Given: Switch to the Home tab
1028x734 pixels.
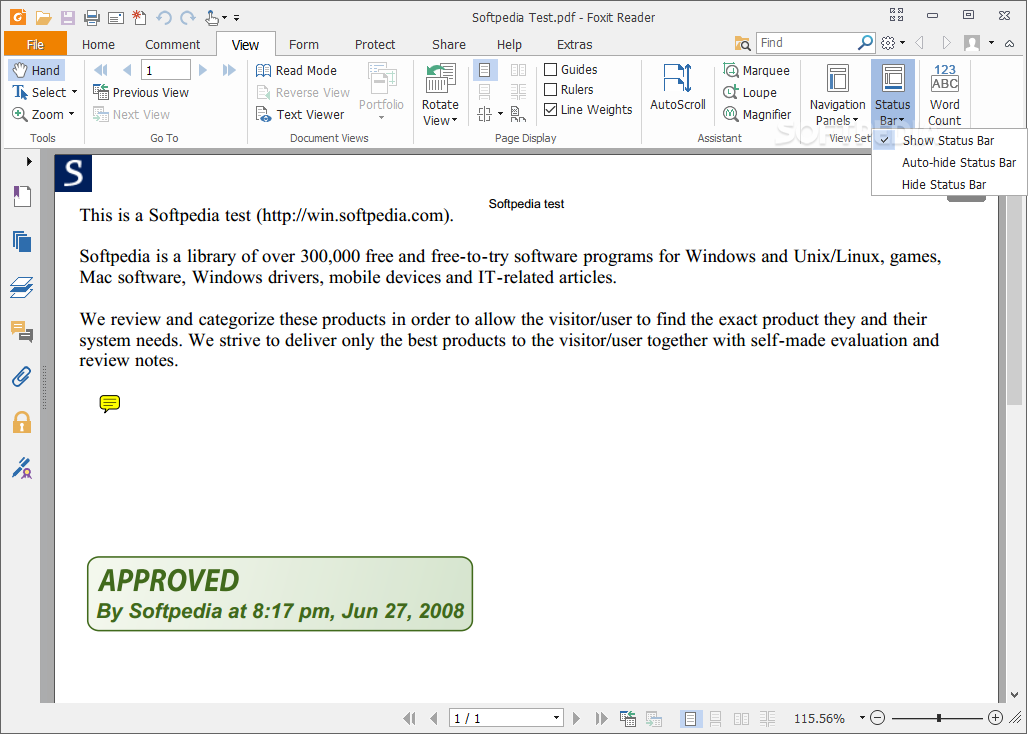Looking at the screenshot, I should click(x=98, y=45).
